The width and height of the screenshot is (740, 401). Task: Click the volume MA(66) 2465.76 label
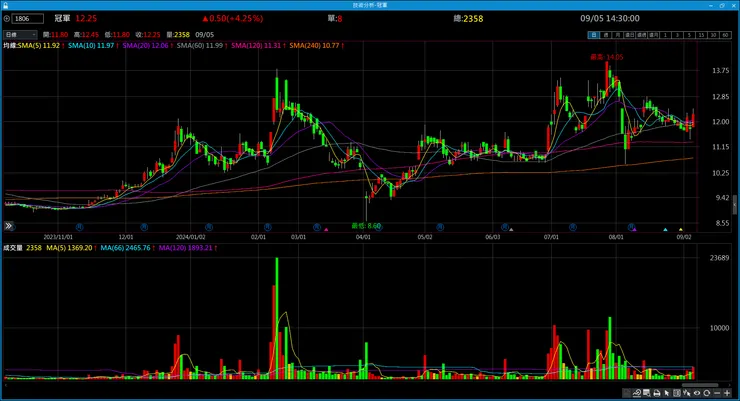[126, 248]
